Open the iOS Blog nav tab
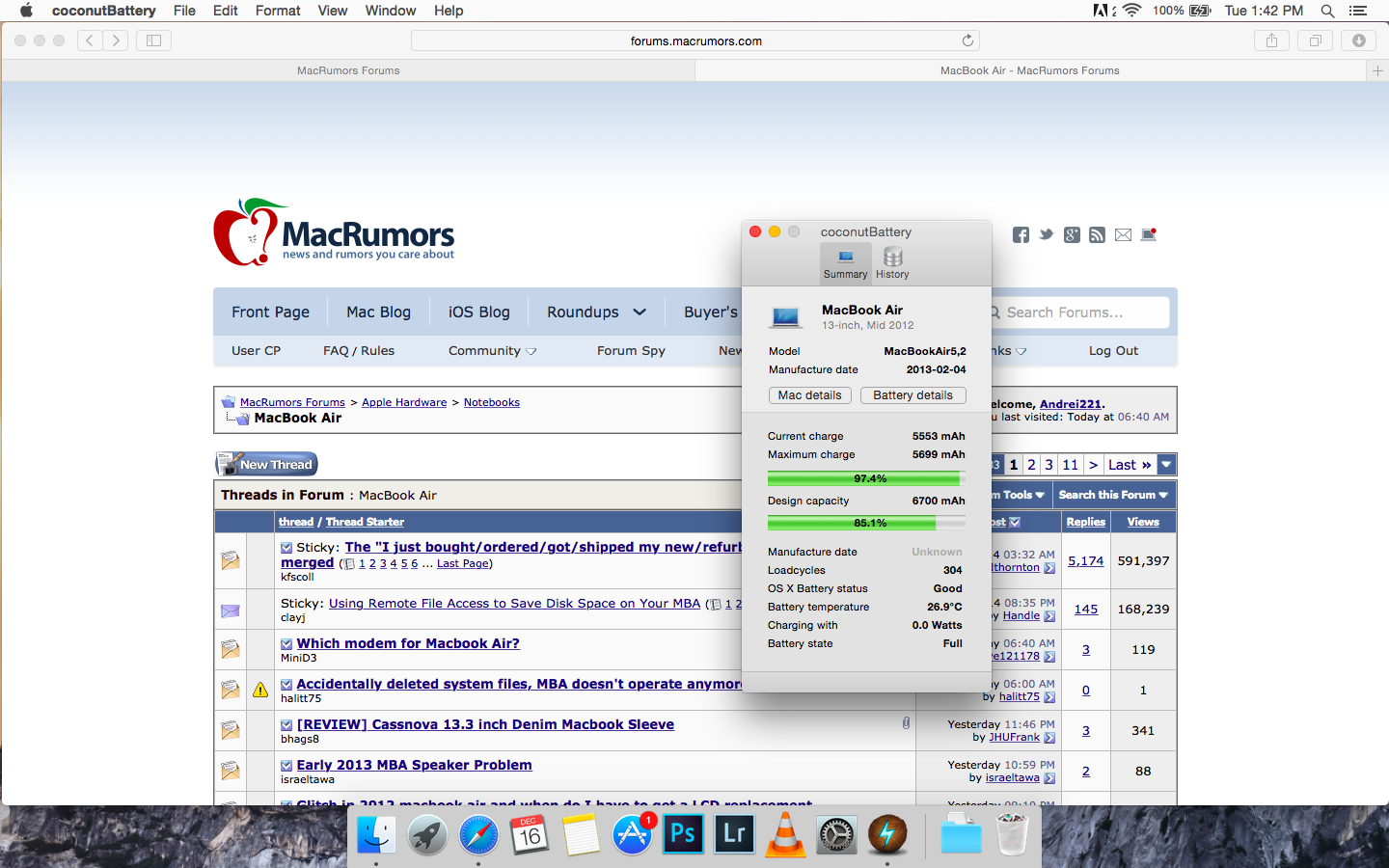Image resolution: width=1389 pixels, height=868 pixels. click(478, 312)
